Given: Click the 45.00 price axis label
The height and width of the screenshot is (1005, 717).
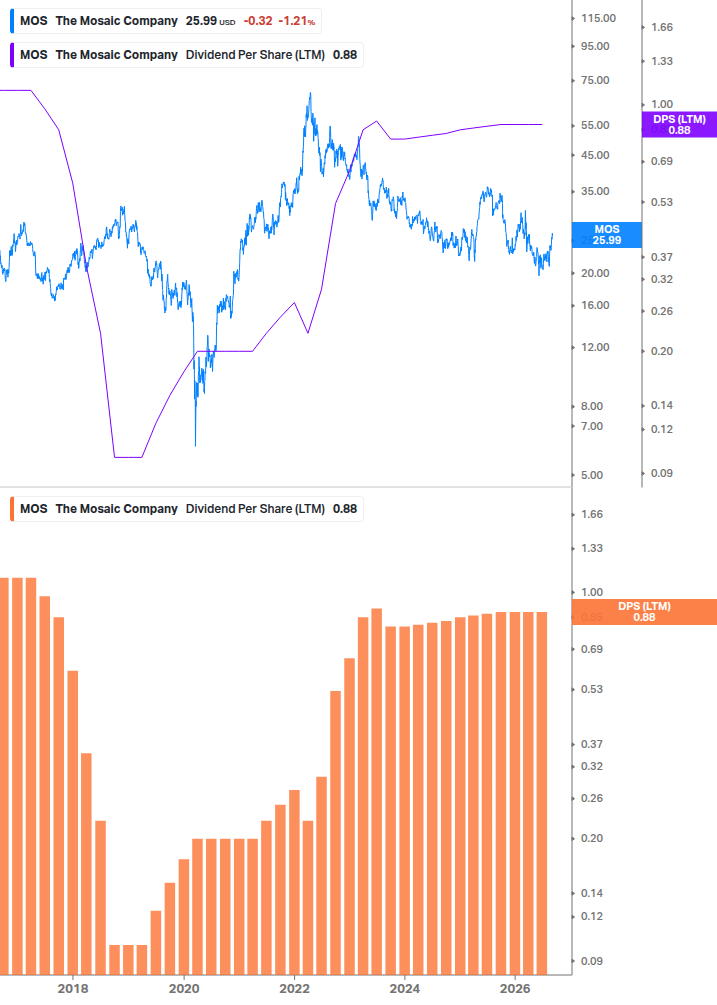Looking at the screenshot, I should point(595,155).
